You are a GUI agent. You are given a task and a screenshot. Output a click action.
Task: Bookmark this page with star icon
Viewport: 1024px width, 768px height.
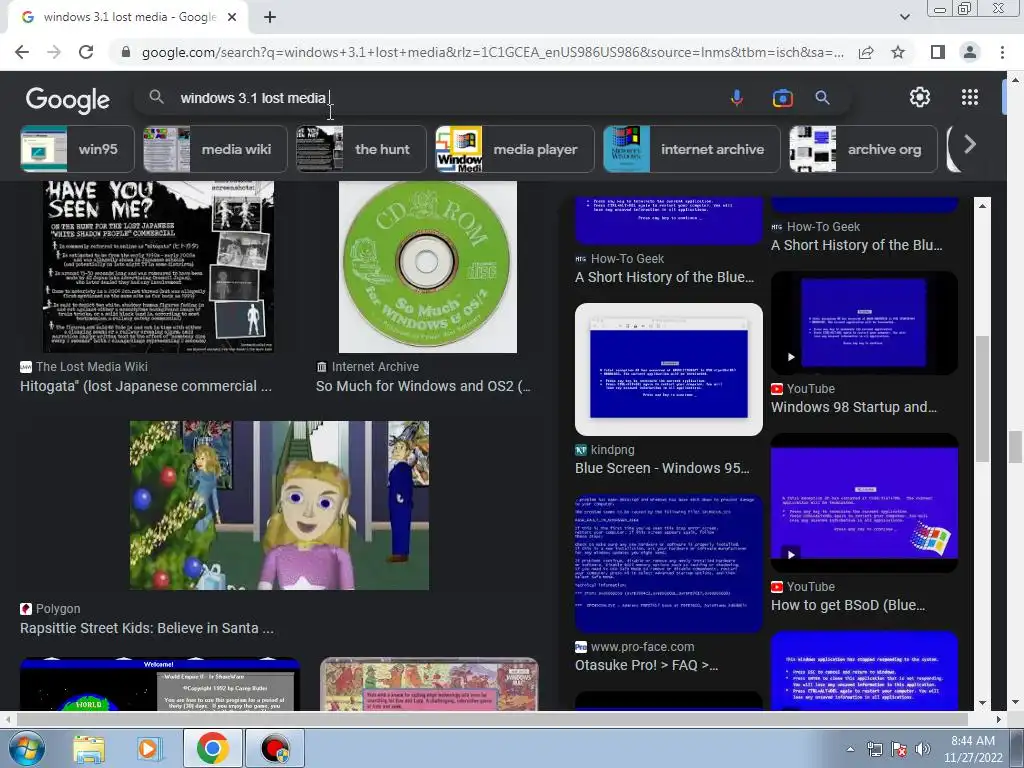click(898, 52)
